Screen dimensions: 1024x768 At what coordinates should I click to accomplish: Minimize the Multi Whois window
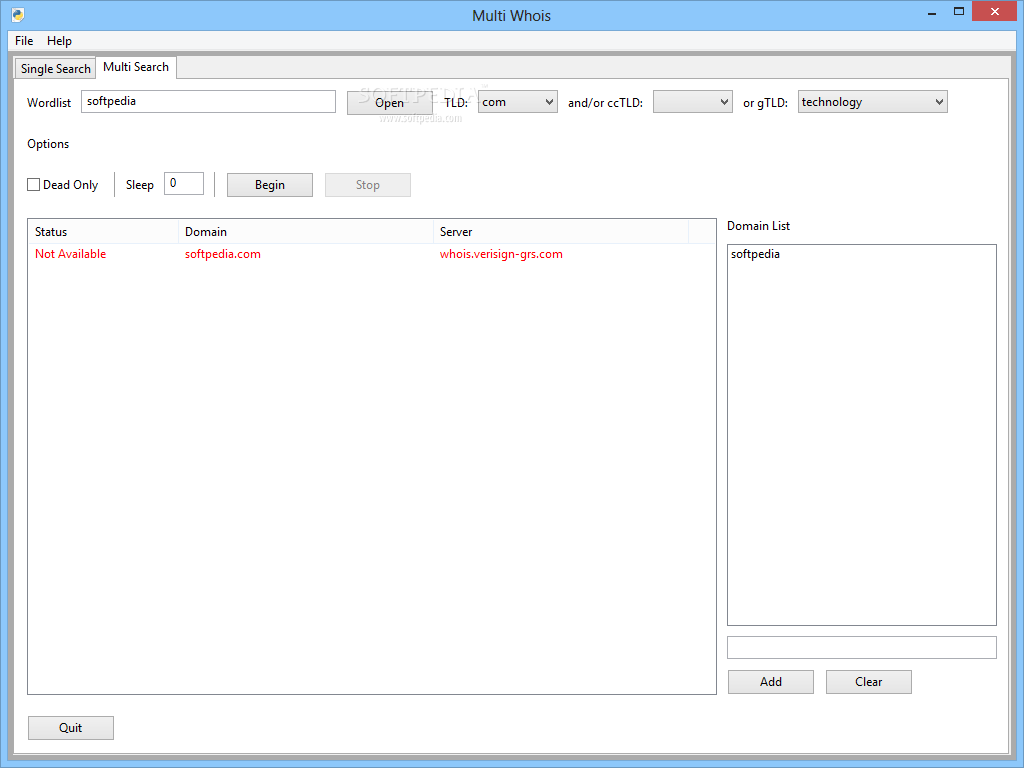pos(932,12)
